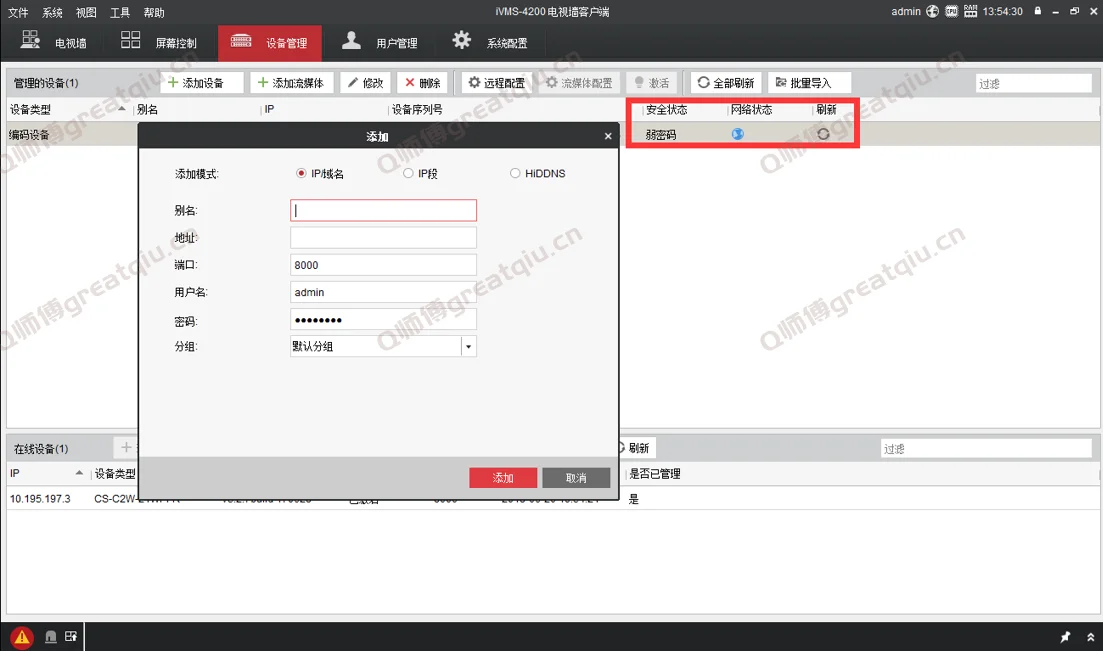Click the 地址 input field
Screen dimensions: 1103x652
[x=383, y=238]
